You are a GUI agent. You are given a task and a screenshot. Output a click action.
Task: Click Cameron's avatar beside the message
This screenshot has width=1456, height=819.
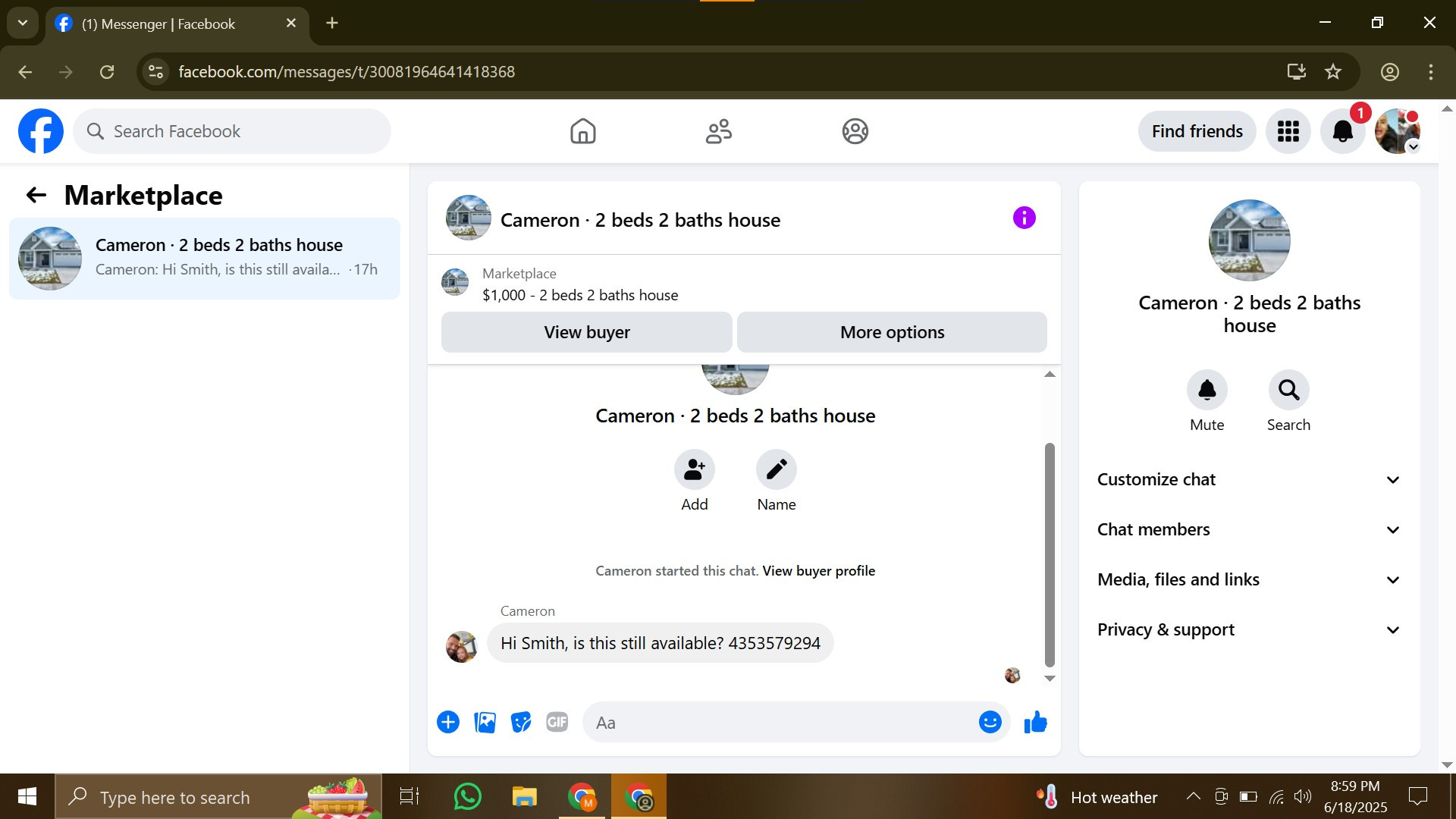pos(461,647)
